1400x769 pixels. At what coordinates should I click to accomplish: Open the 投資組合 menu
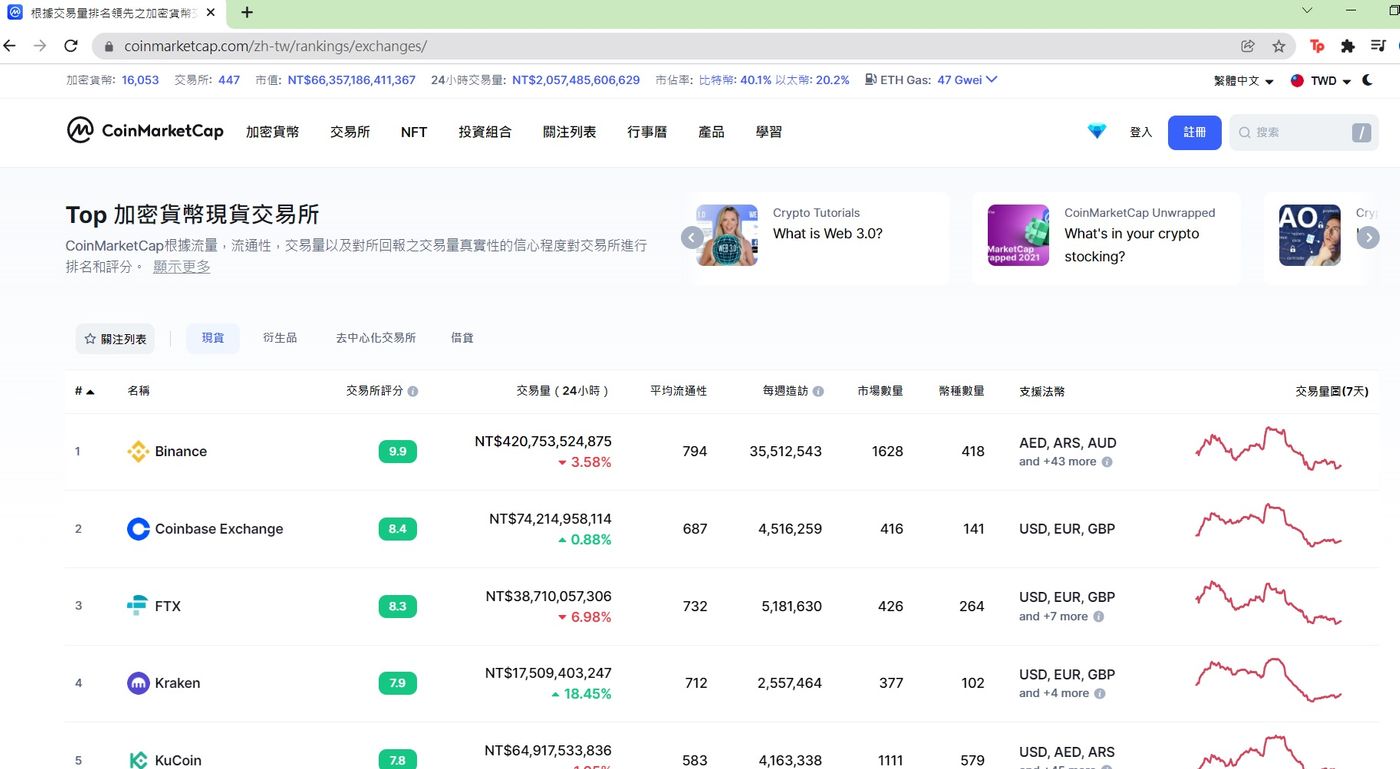pos(485,132)
